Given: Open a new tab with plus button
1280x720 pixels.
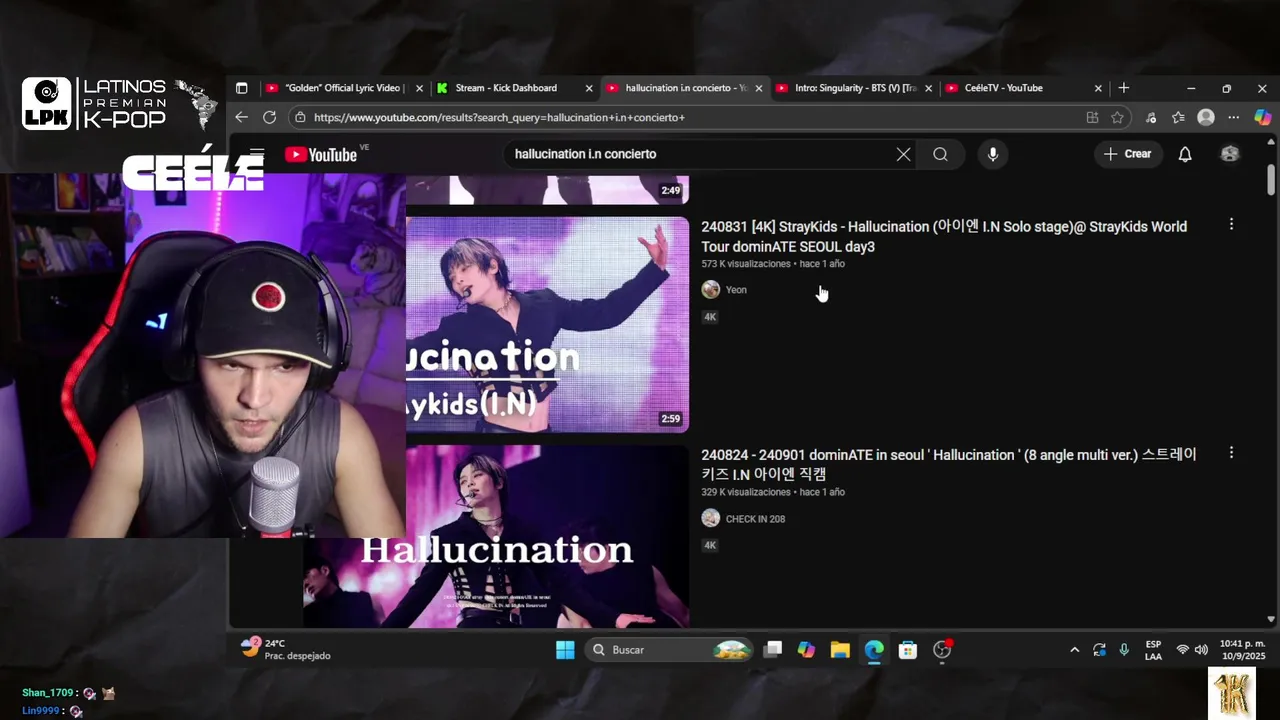Looking at the screenshot, I should click(x=1123, y=88).
